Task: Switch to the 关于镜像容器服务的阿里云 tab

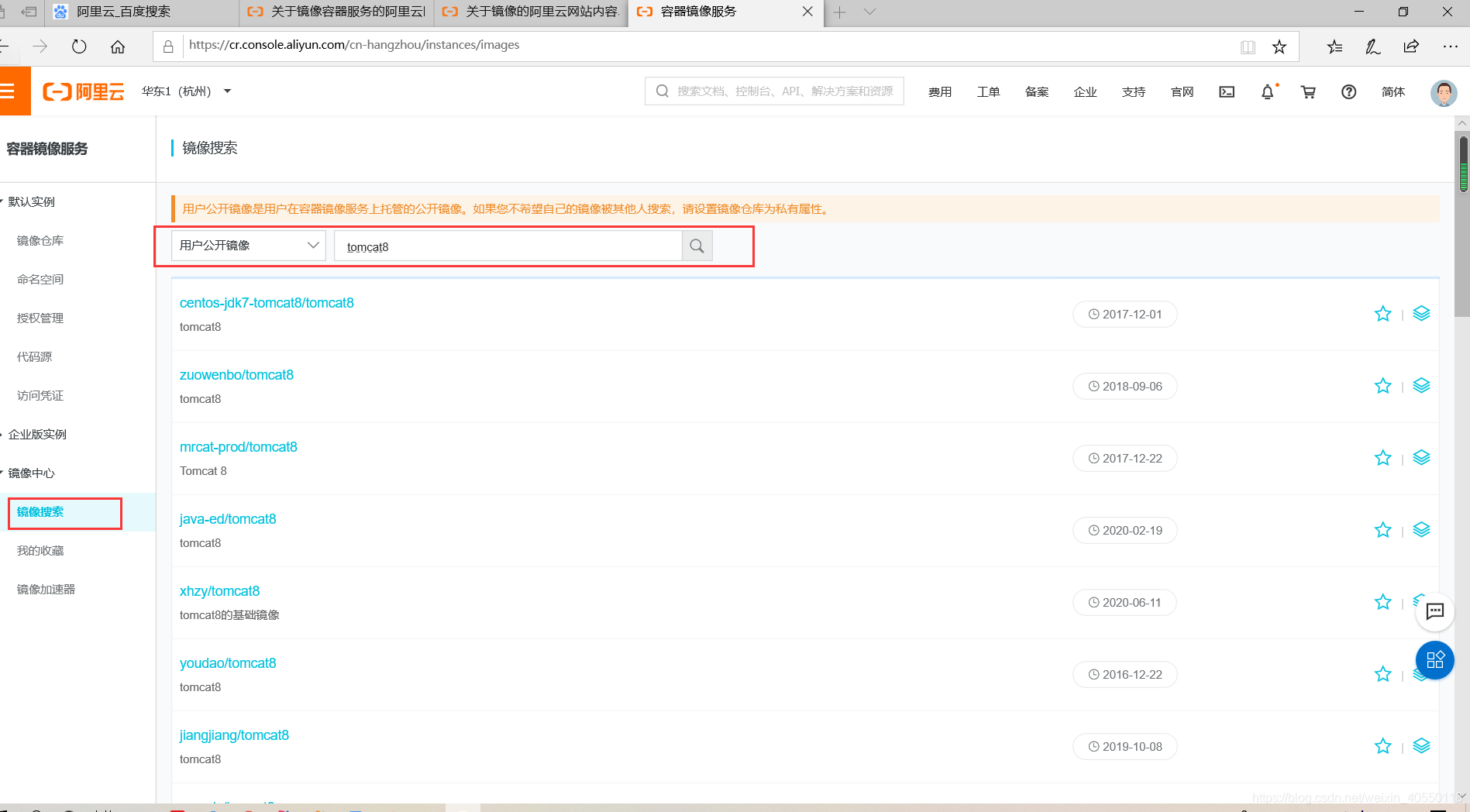Action: pos(336,12)
